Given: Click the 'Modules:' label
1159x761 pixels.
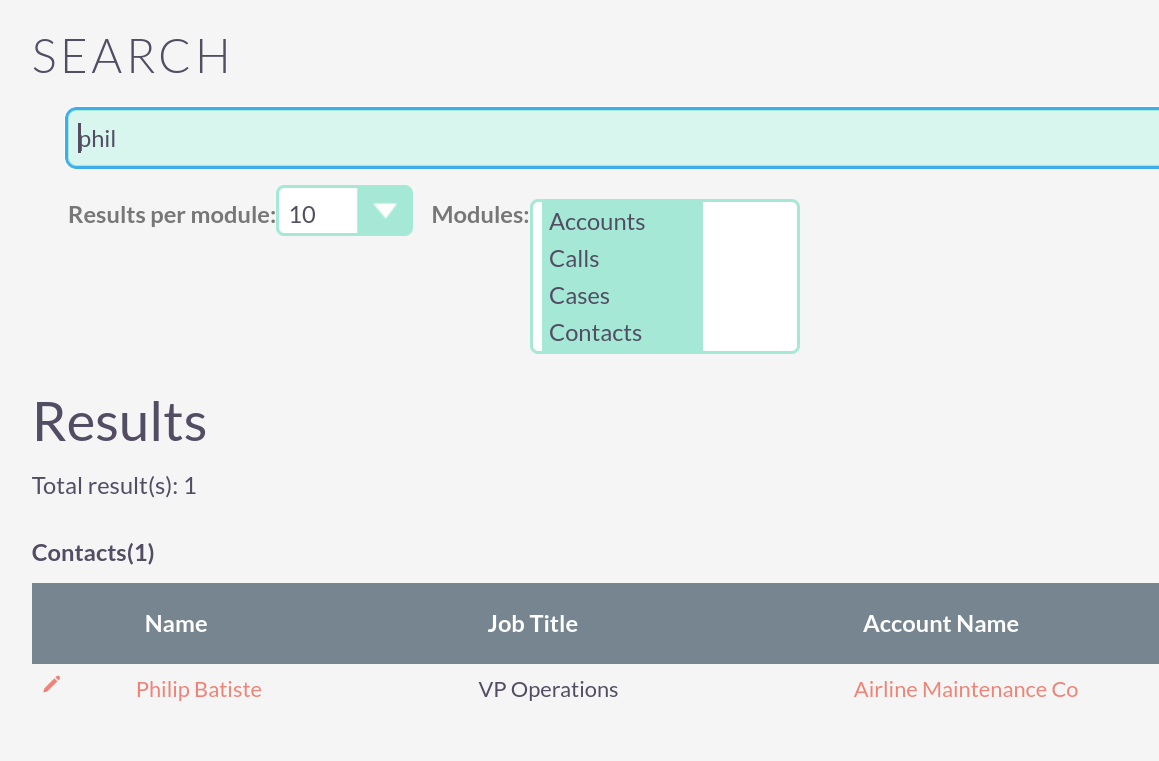Looking at the screenshot, I should [x=480, y=215].
